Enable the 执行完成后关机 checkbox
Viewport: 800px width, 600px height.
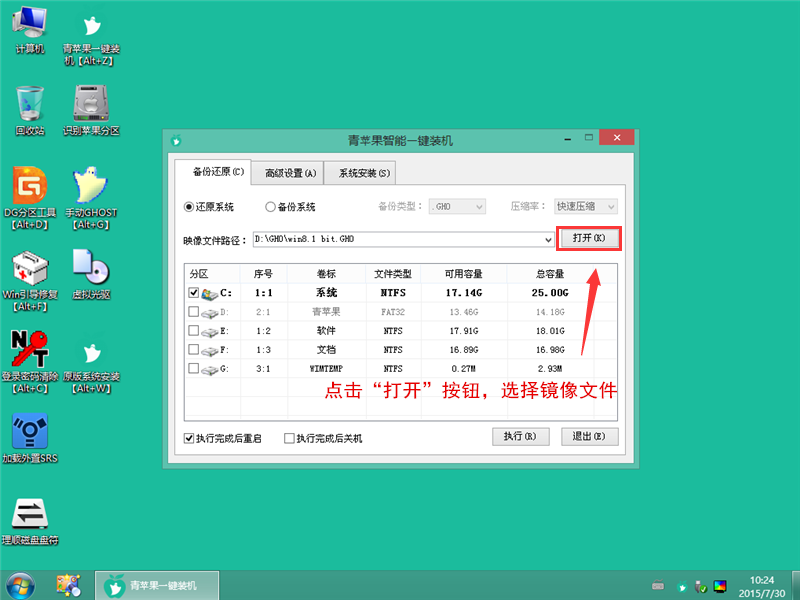click(290, 437)
